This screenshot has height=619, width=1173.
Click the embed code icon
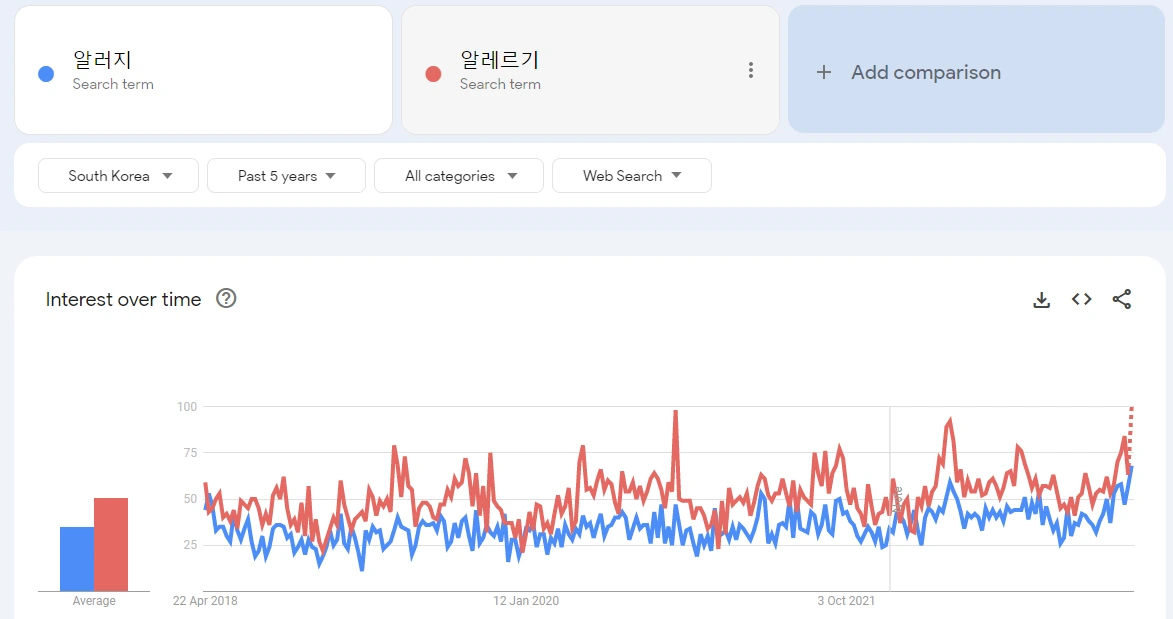(x=1081, y=299)
